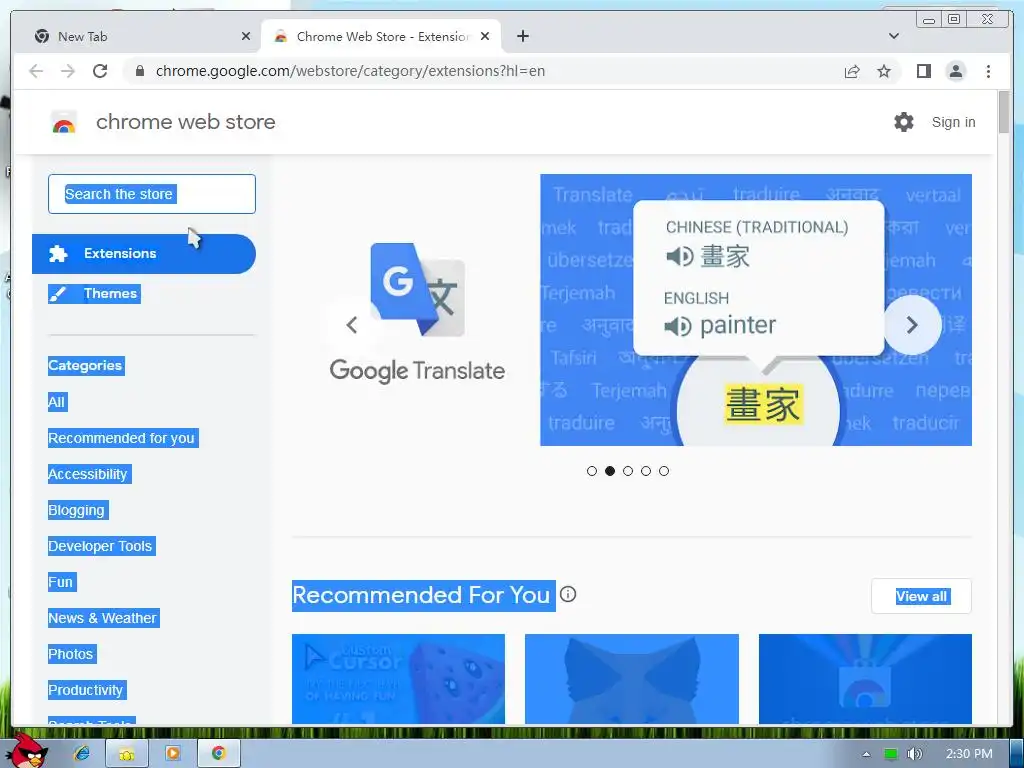The height and width of the screenshot is (768, 1024).
Task: Click the chrome web store logo
Action: point(64,122)
